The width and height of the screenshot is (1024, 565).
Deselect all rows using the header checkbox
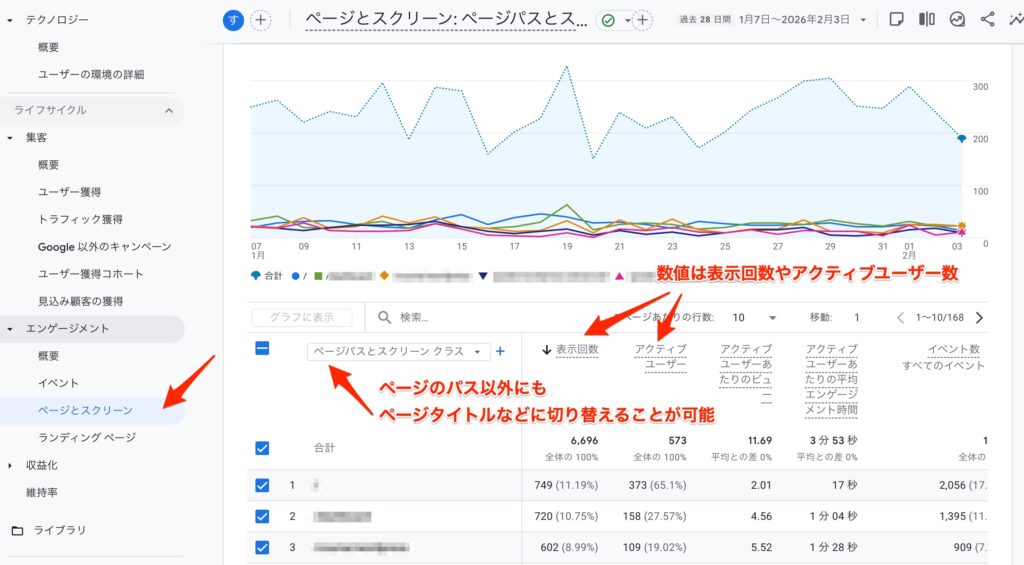(262, 349)
